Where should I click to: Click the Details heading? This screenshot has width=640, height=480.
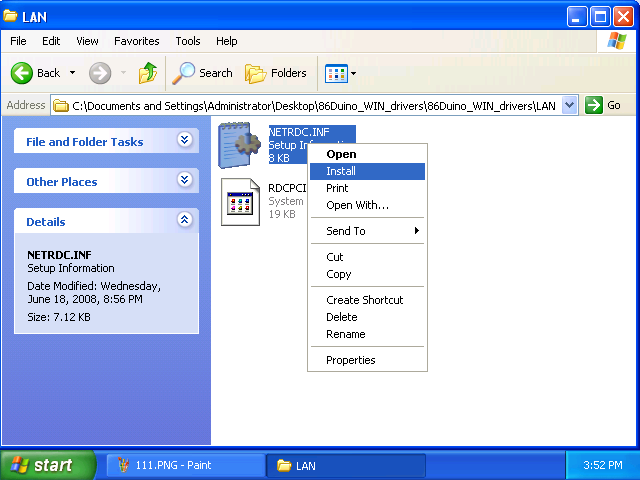click(46, 222)
